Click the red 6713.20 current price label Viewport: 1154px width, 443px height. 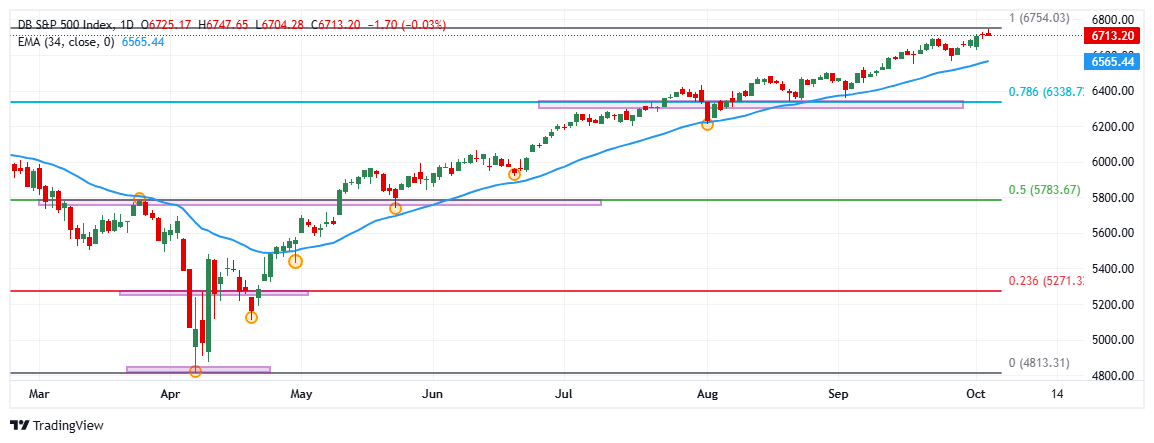pyautogui.click(x=1111, y=36)
